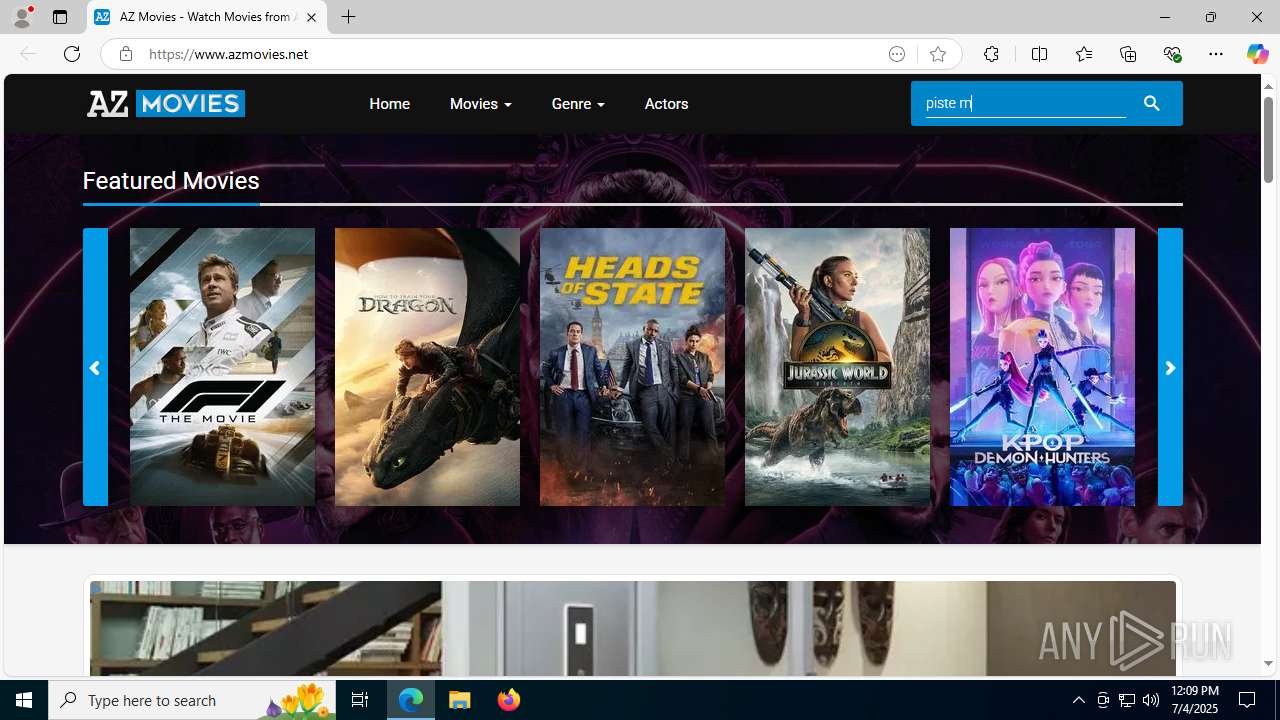The width and height of the screenshot is (1280, 720).
Task: Open the Actors page
Action: [x=666, y=103]
